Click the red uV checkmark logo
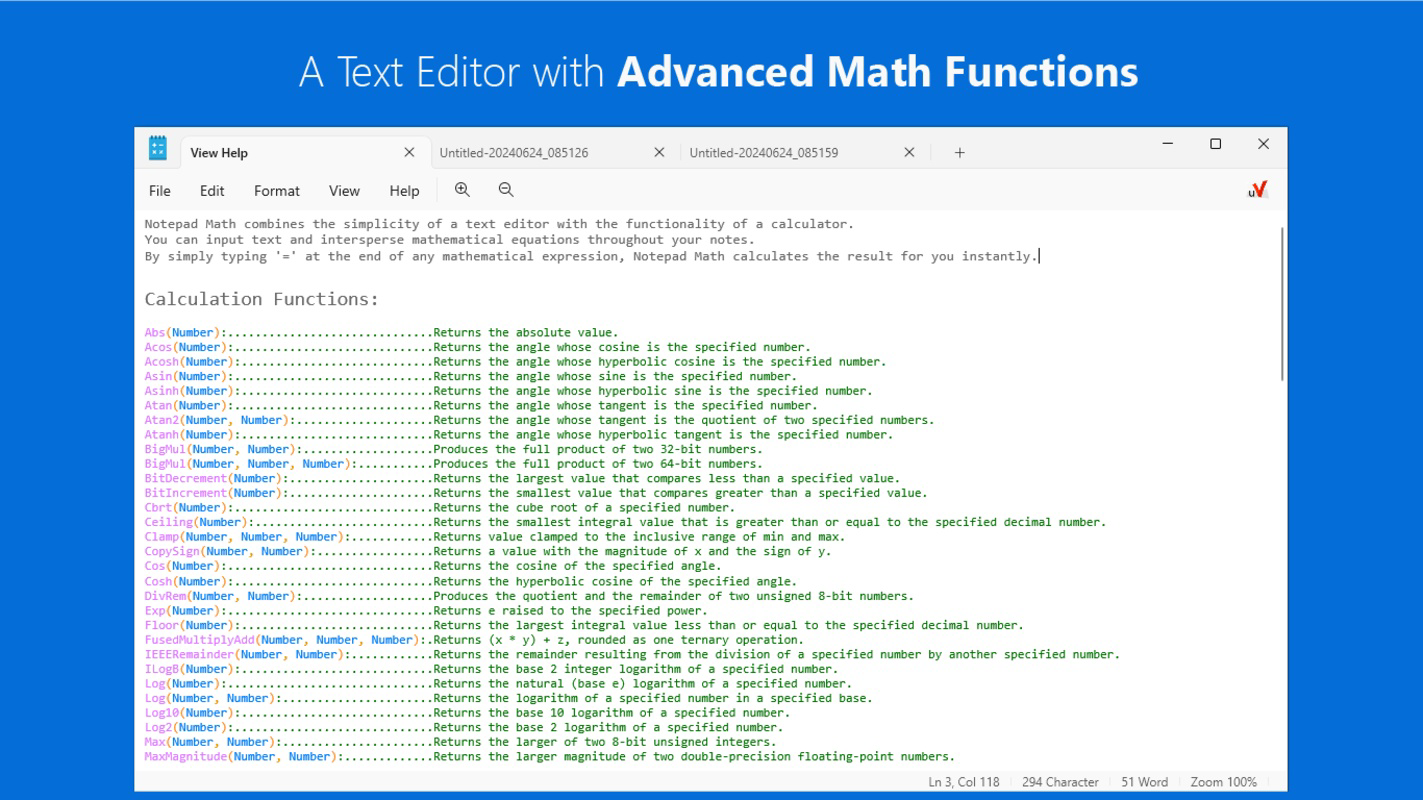Viewport: 1423px width, 800px height. pyautogui.click(x=1259, y=188)
